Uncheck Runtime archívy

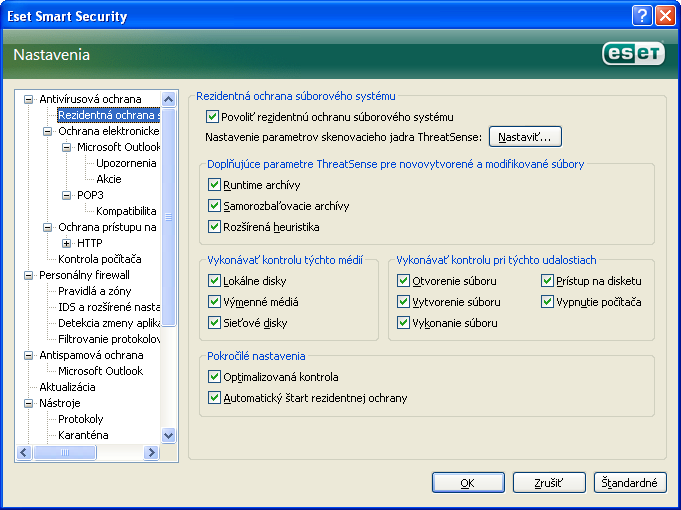pyautogui.click(x=214, y=185)
